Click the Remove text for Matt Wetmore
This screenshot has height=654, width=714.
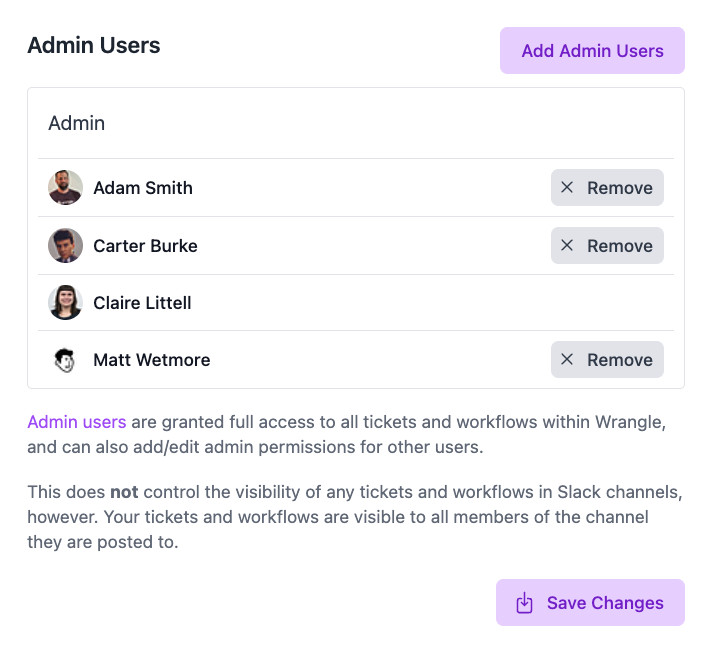[619, 360]
